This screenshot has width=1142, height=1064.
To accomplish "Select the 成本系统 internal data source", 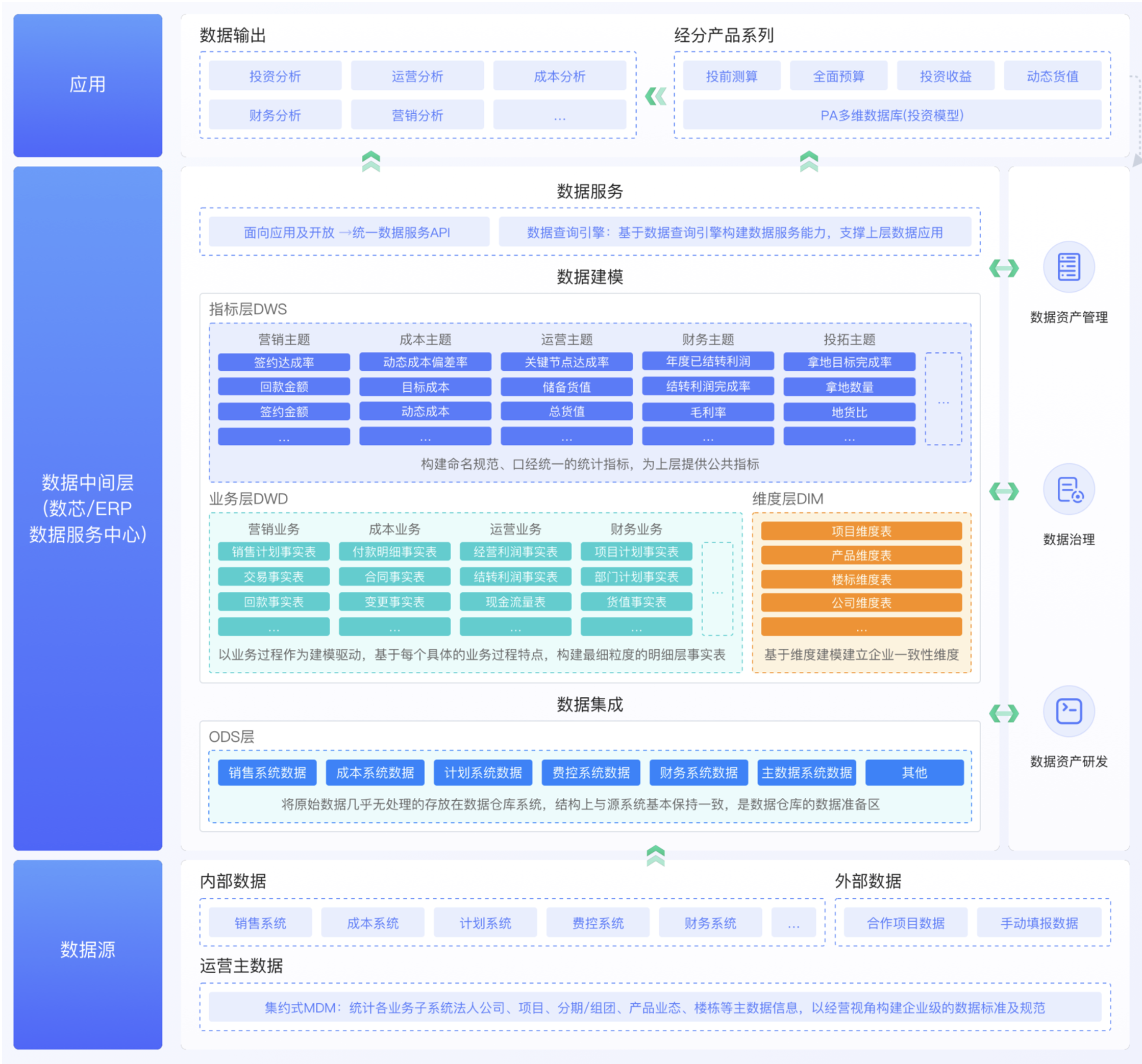I will (373, 923).
